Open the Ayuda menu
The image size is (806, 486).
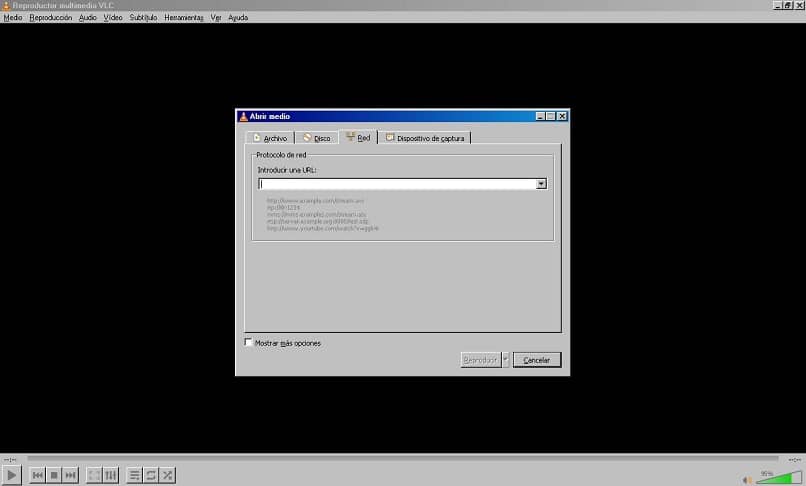pyautogui.click(x=238, y=17)
